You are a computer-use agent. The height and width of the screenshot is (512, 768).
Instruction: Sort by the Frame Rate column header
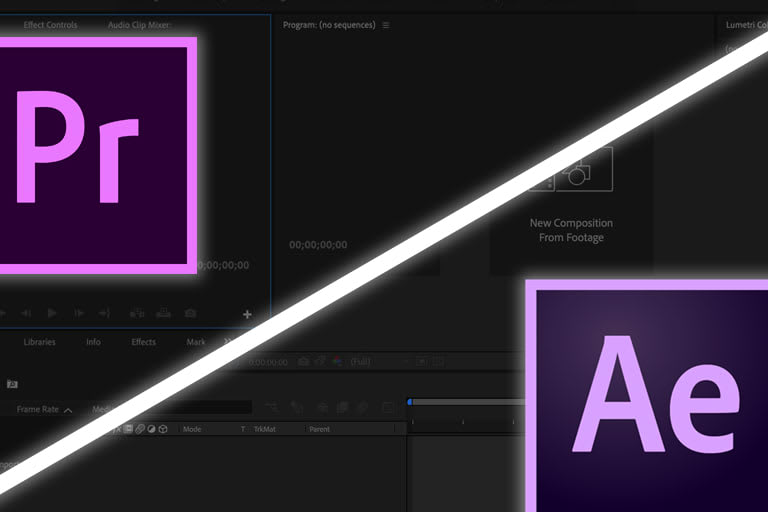[x=38, y=409]
